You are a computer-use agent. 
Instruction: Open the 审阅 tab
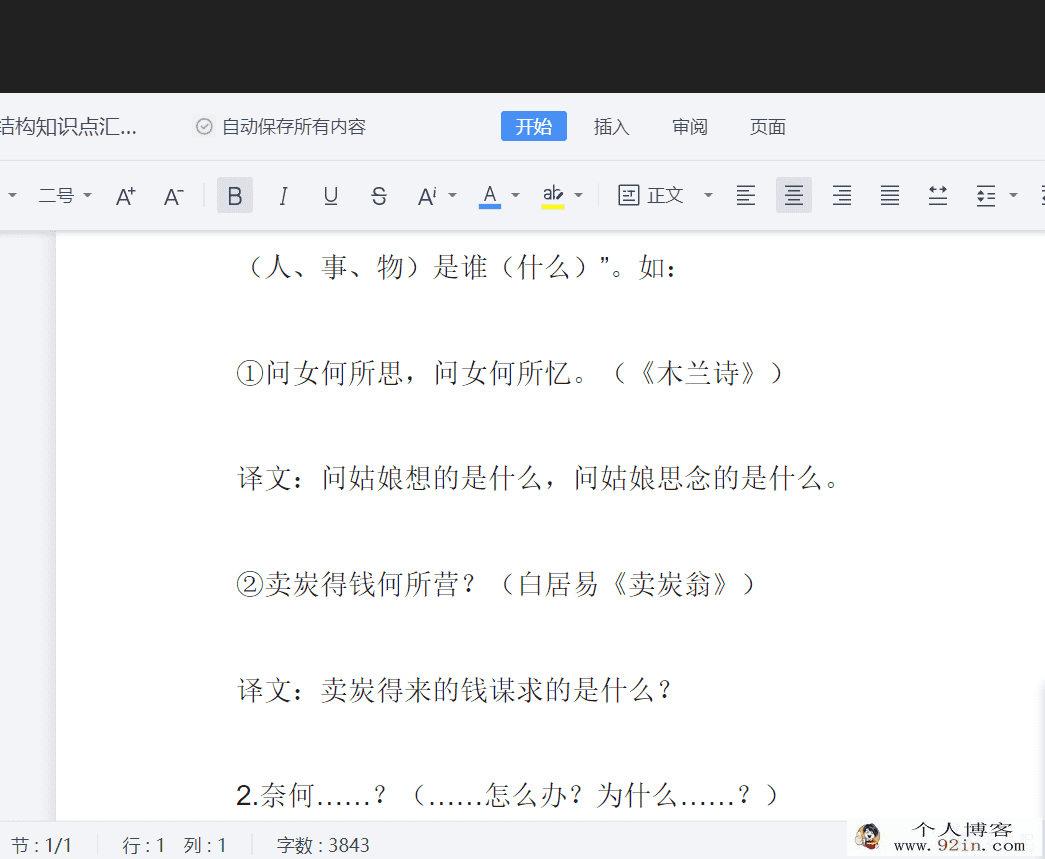[x=690, y=127]
